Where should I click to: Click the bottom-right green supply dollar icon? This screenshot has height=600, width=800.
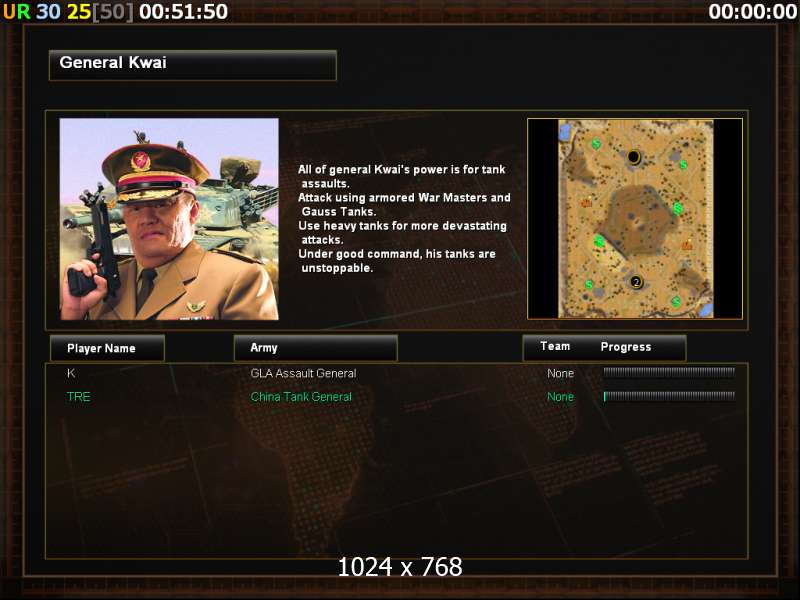pos(676,302)
